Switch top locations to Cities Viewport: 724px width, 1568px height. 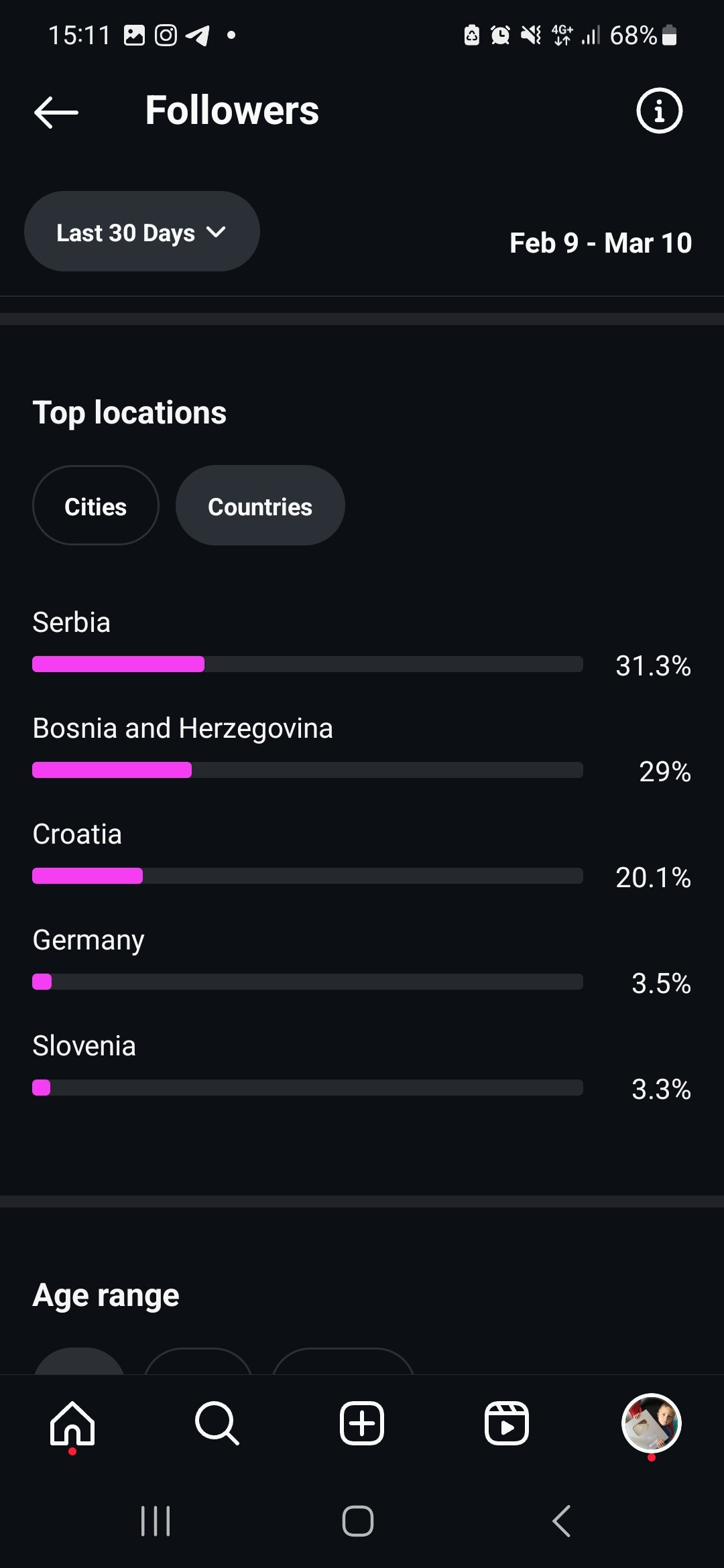coord(96,505)
